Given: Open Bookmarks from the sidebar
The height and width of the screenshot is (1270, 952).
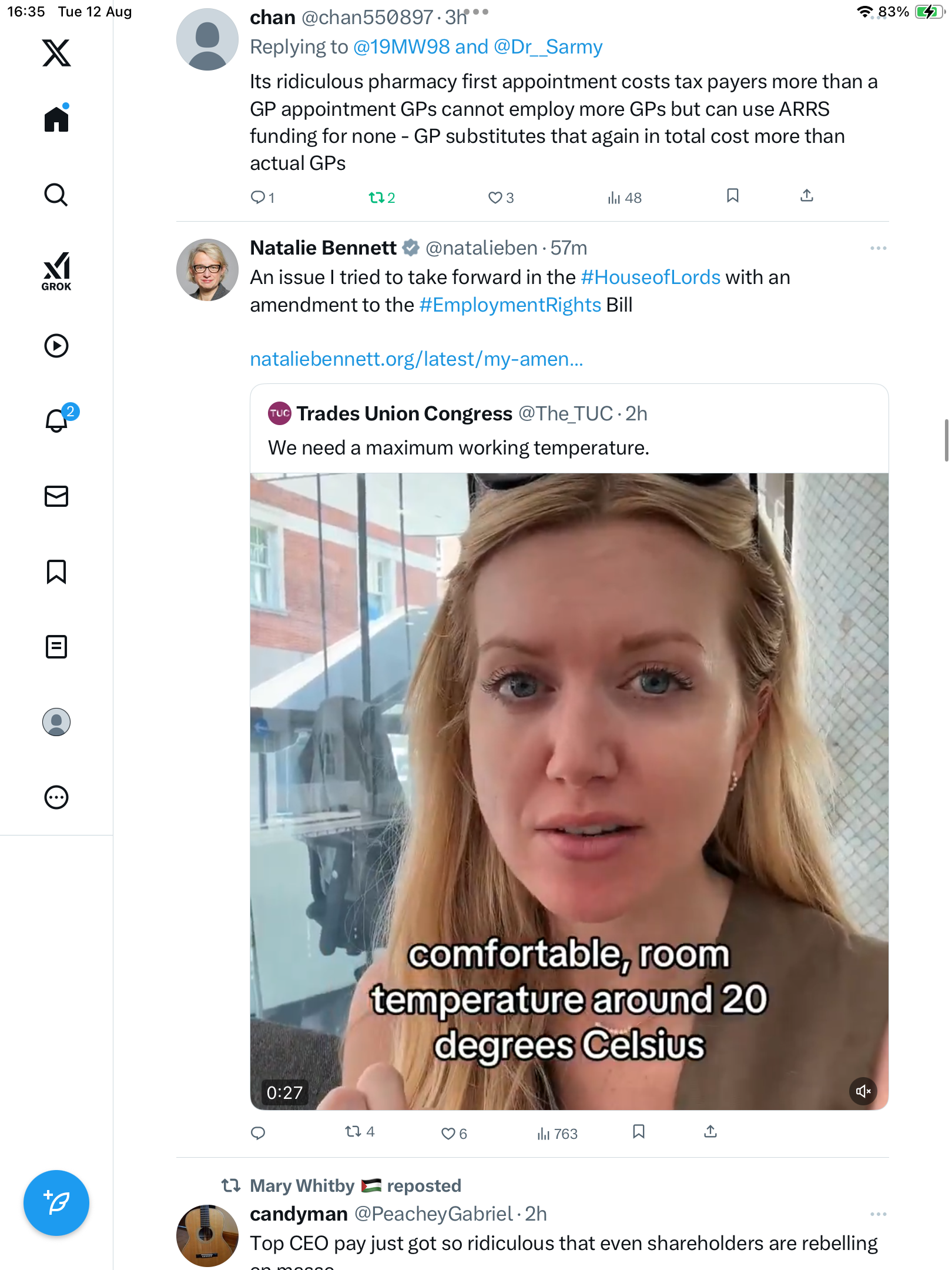Looking at the screenshot, I should click(x=56, y=571).
